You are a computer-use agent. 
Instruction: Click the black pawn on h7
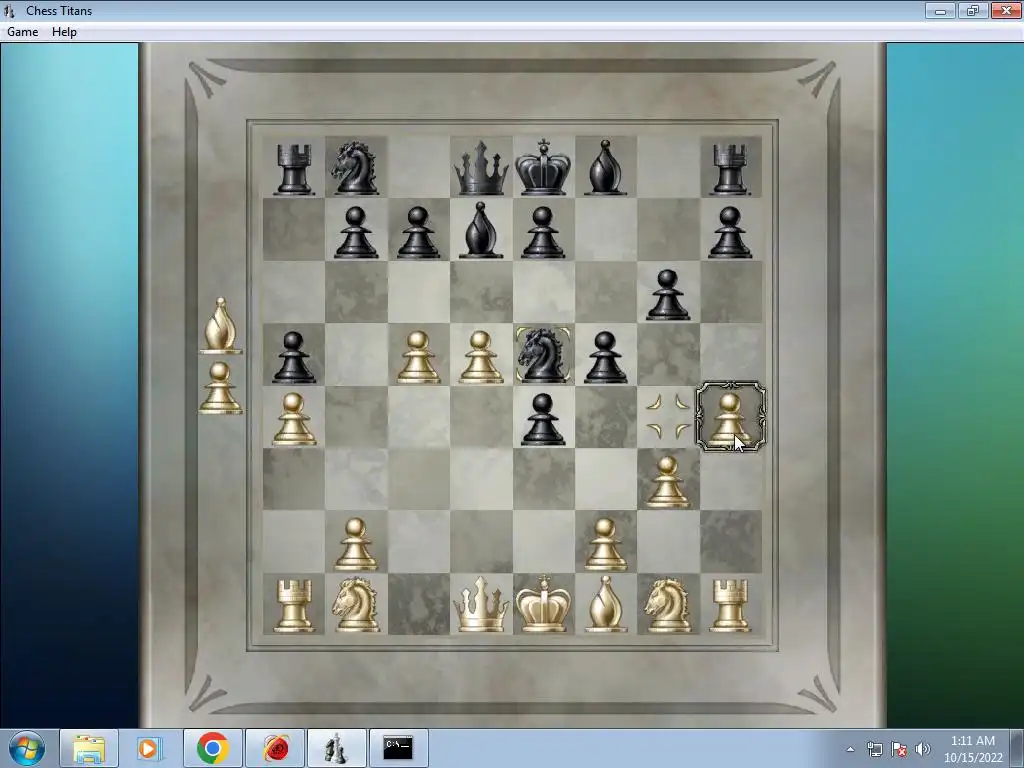730,232
